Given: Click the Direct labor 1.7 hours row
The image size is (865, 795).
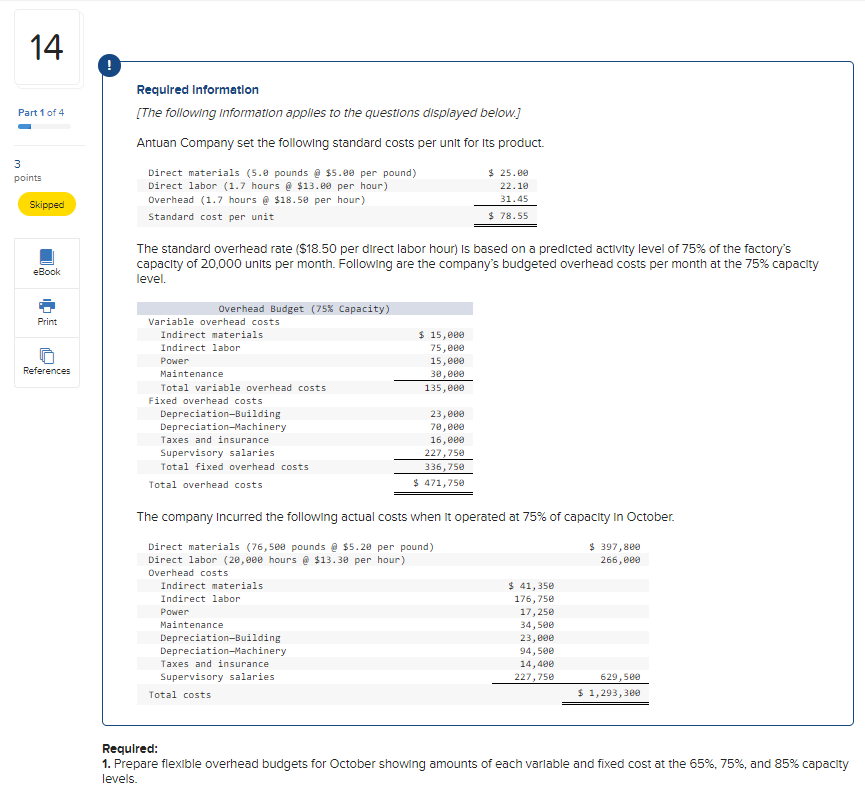Looking at the screenshot, I should pyautogui.click(x=337, y=186).
